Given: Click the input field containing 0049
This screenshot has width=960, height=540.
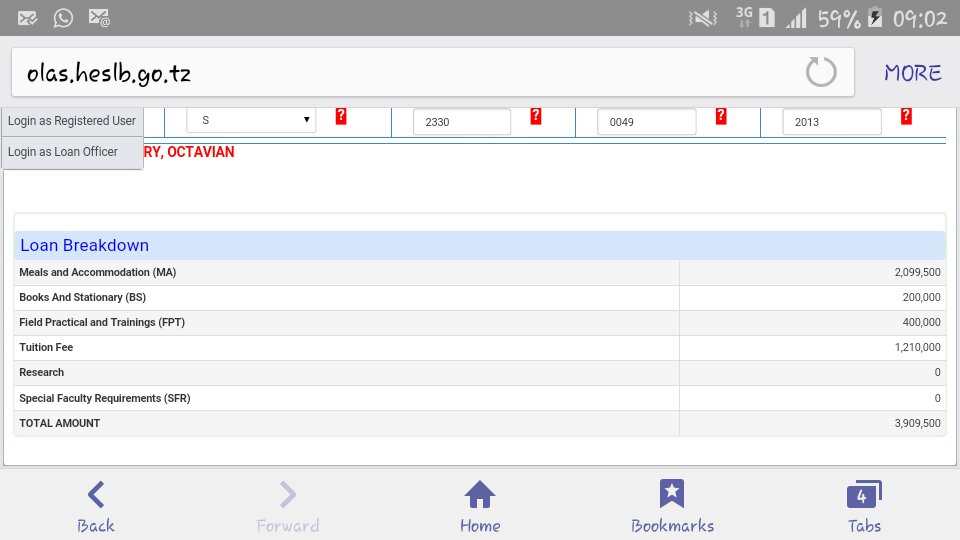Looking at the screenshot, I should tap(647, 122).
